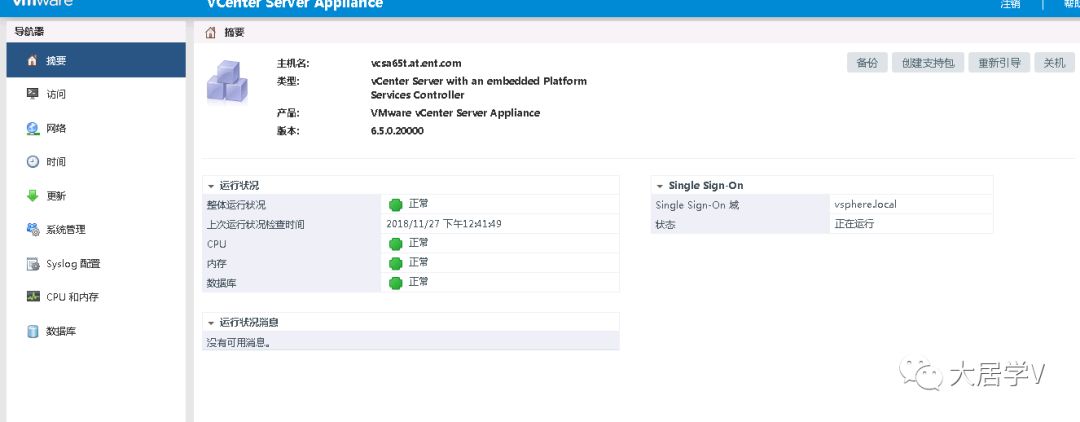The height and width of the screenshot is (422, 1080).
Task: Collapse the Single Sign-On panel
Action: [x=660, y=186]
